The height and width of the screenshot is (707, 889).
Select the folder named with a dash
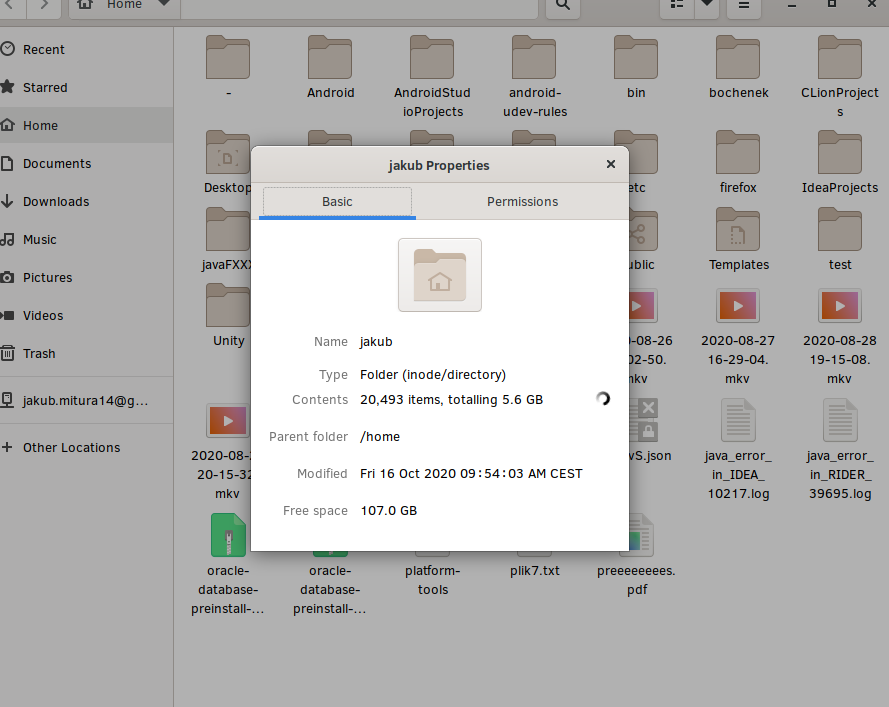pyautogui.click(x=228, y=67)
